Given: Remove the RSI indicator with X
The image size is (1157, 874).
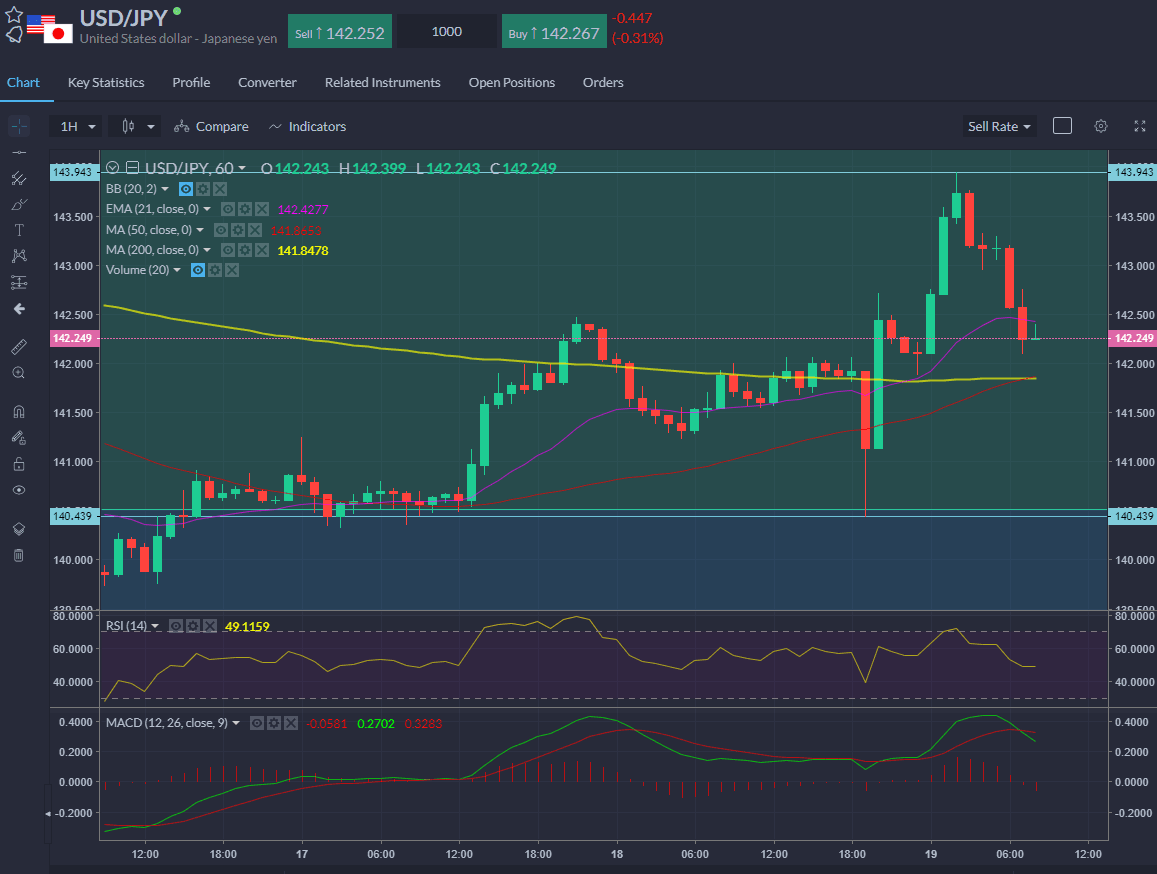Looking at the screenshot, I should coord(209,626).
